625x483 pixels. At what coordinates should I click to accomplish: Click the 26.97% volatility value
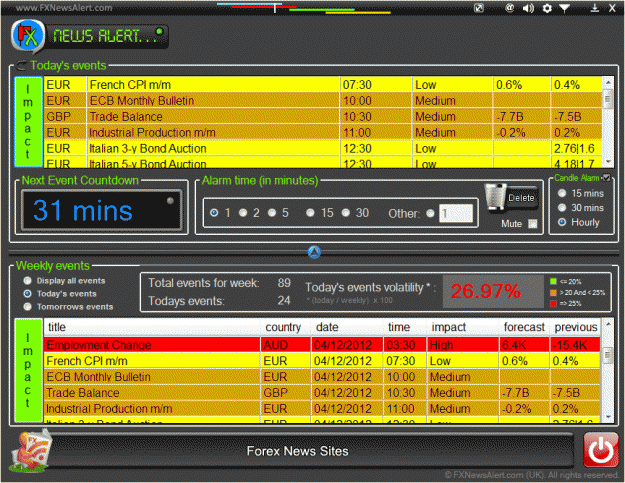click(486, 291)
